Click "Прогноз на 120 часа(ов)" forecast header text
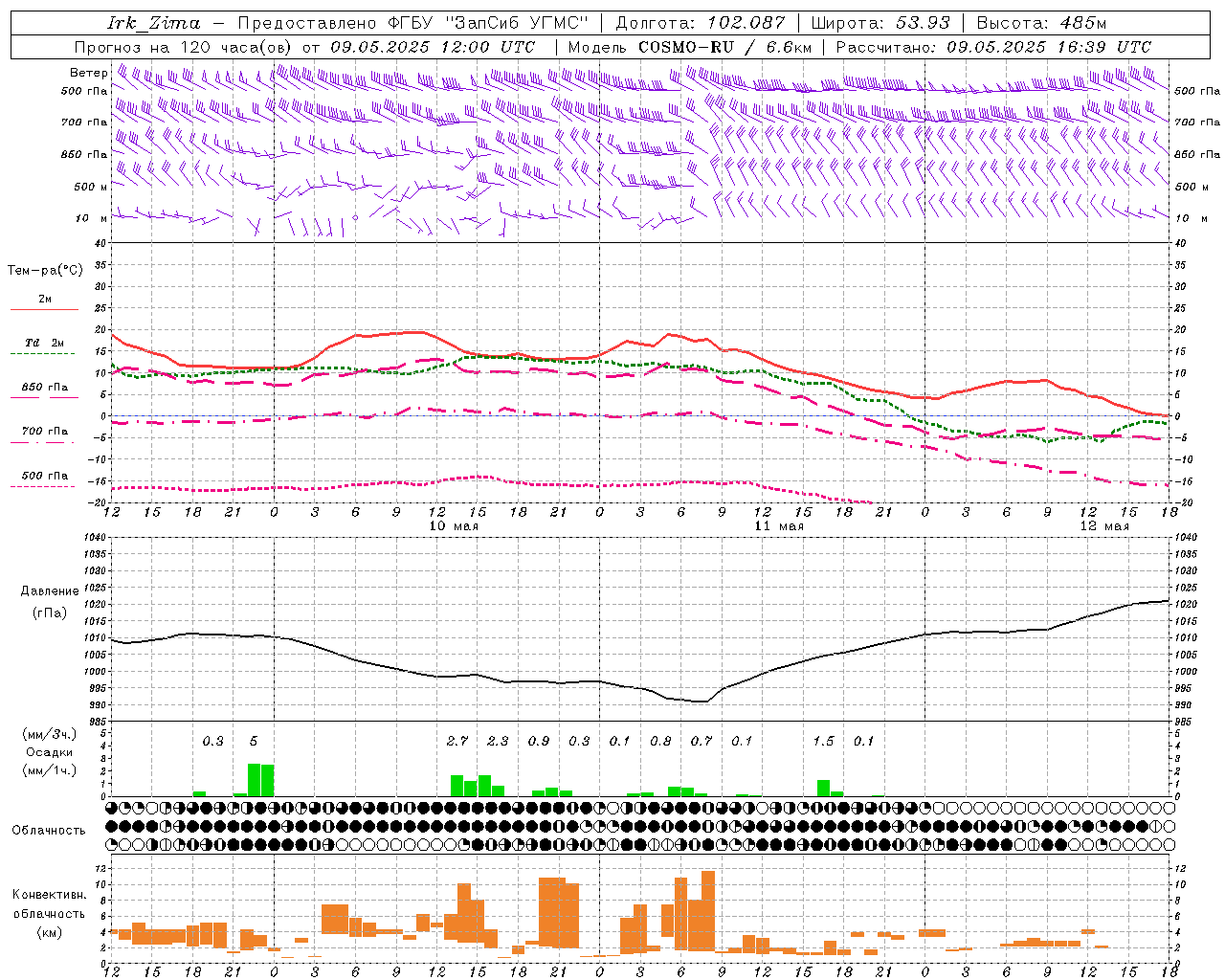Viewport: 1225px width, 980px height. 185,47
